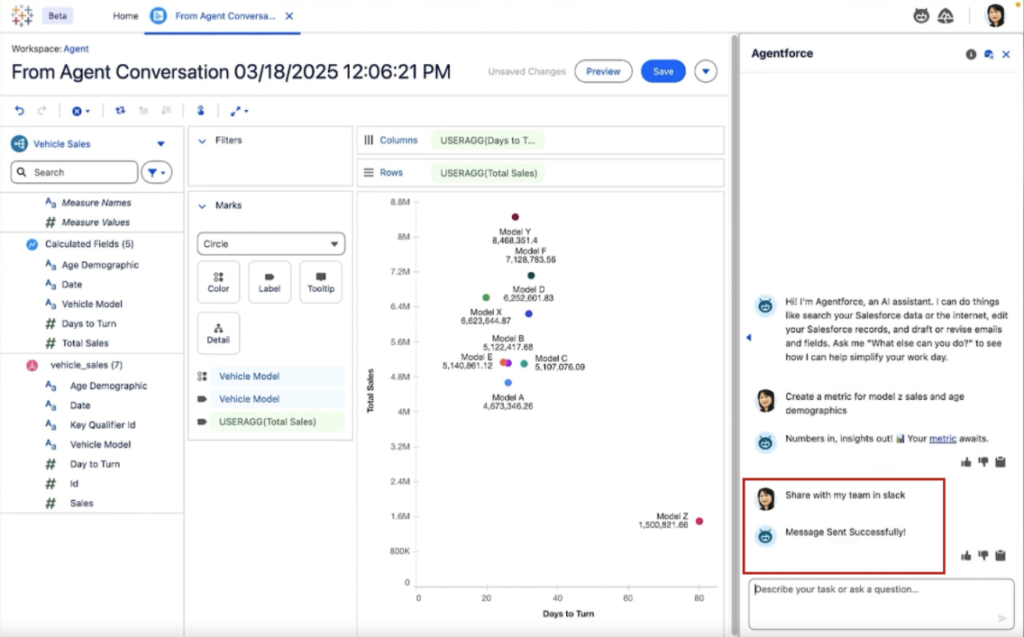Screen dimensions: 1024x637
Task: Collapse the Filters section
Action: tap(202, 140)
